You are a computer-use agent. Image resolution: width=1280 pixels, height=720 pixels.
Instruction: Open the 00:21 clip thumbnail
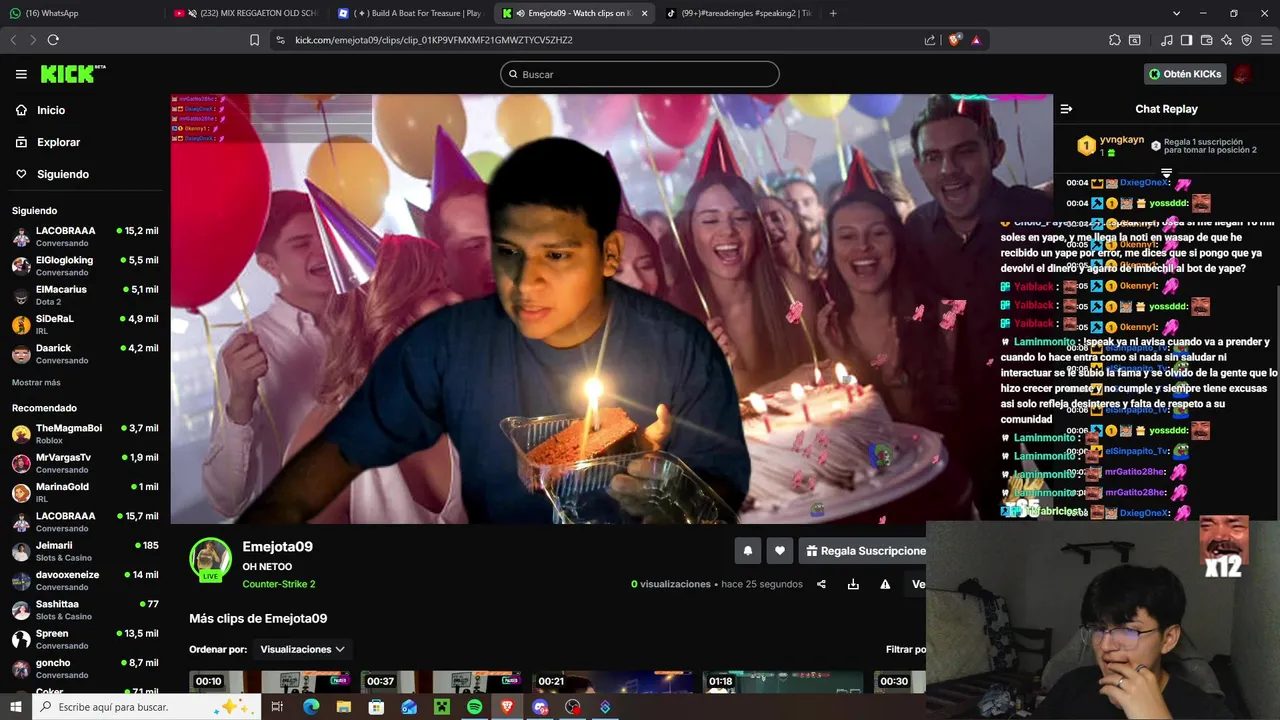(x=612, y=681)
